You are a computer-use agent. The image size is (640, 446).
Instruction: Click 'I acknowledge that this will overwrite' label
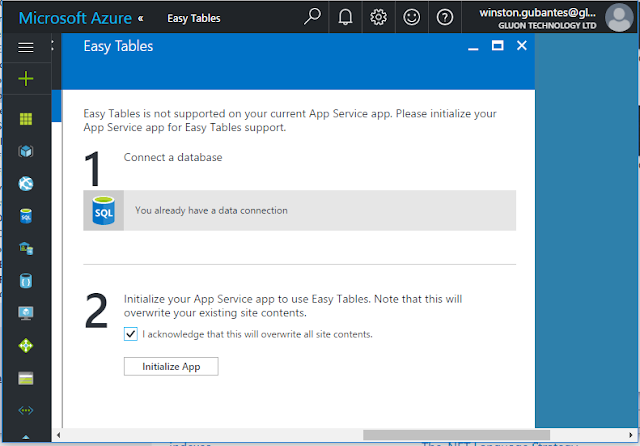(x=258, y=334)
